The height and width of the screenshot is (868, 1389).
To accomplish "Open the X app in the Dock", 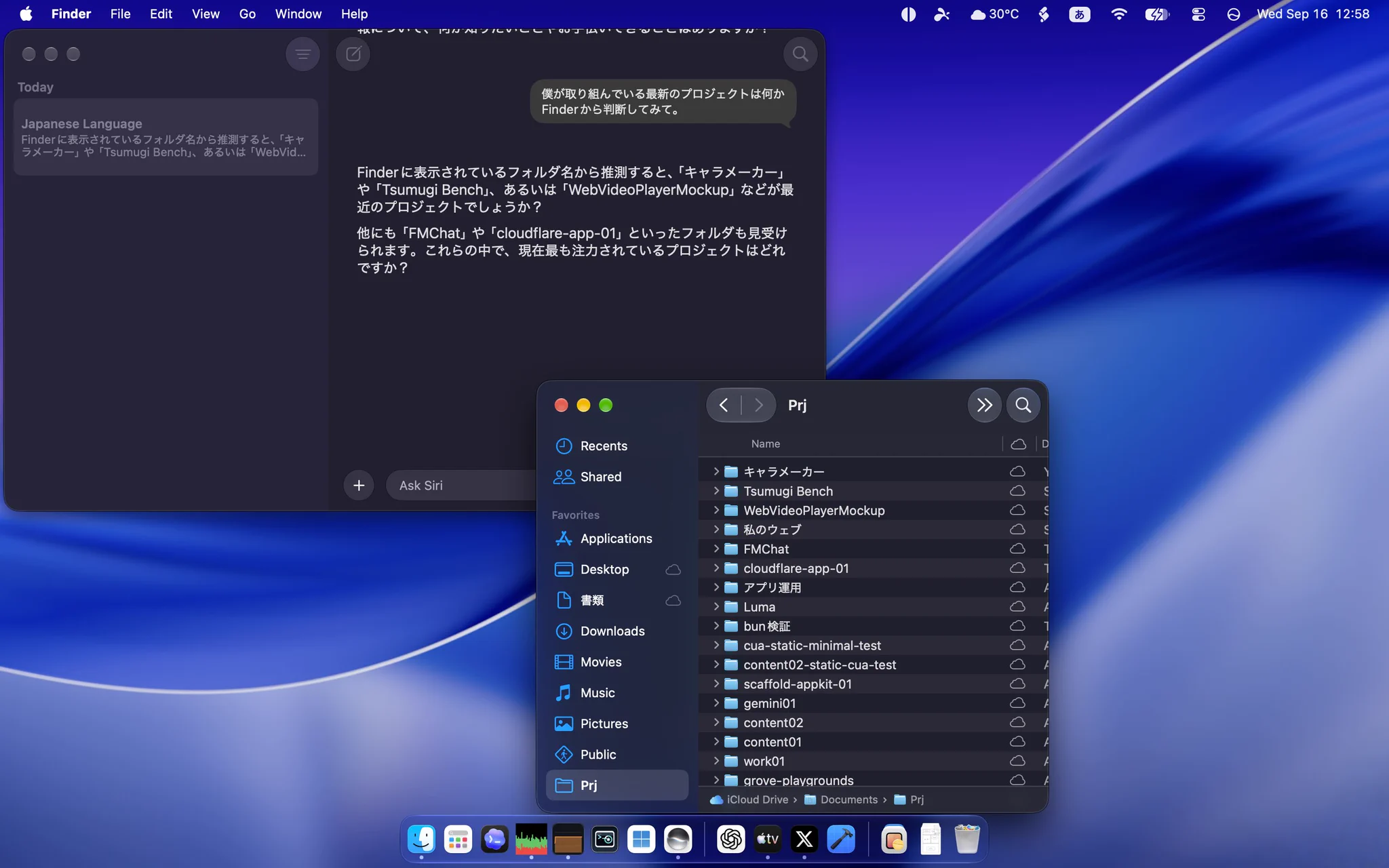I will 804,840.
